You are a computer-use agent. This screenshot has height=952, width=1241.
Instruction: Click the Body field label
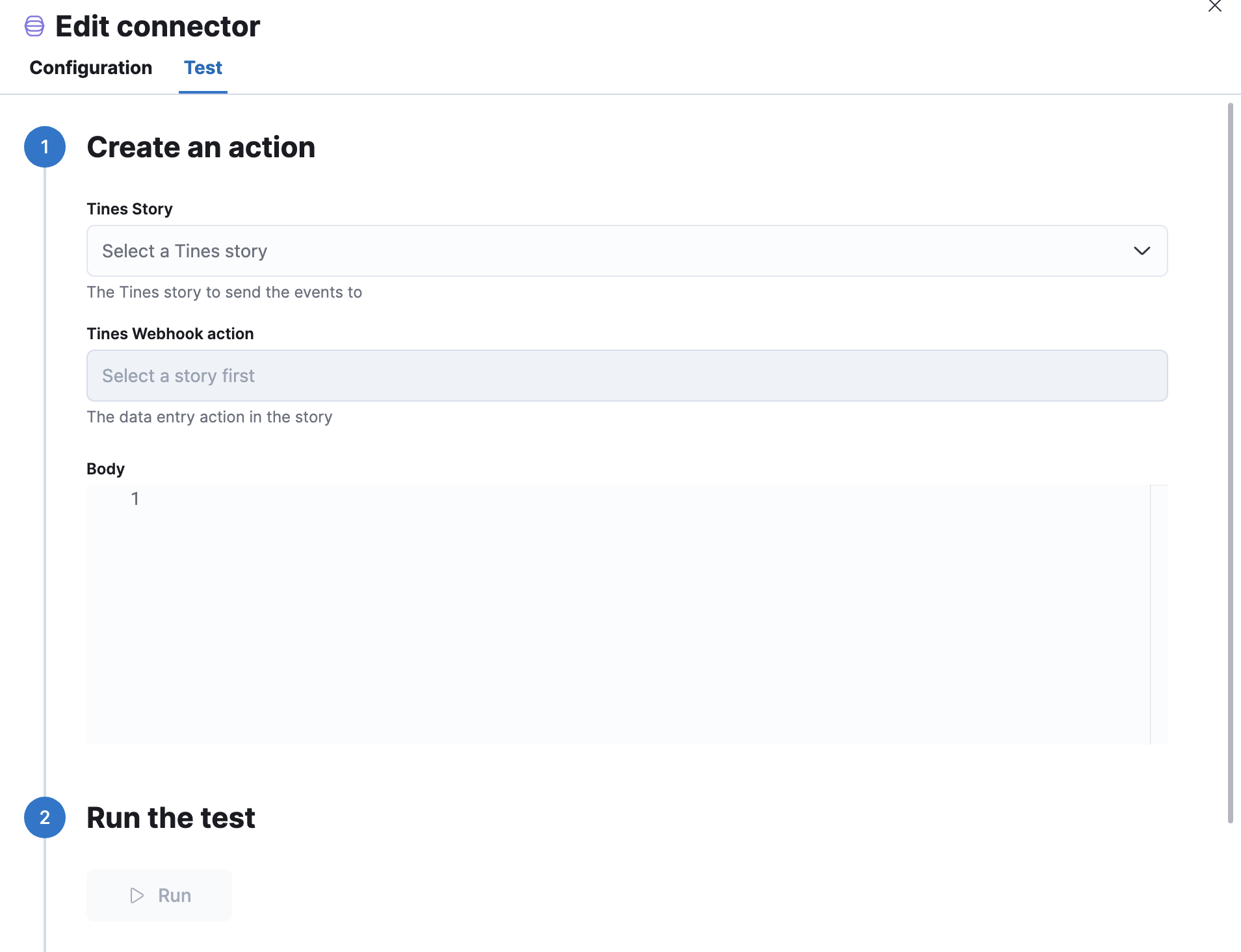coord(105,469)
